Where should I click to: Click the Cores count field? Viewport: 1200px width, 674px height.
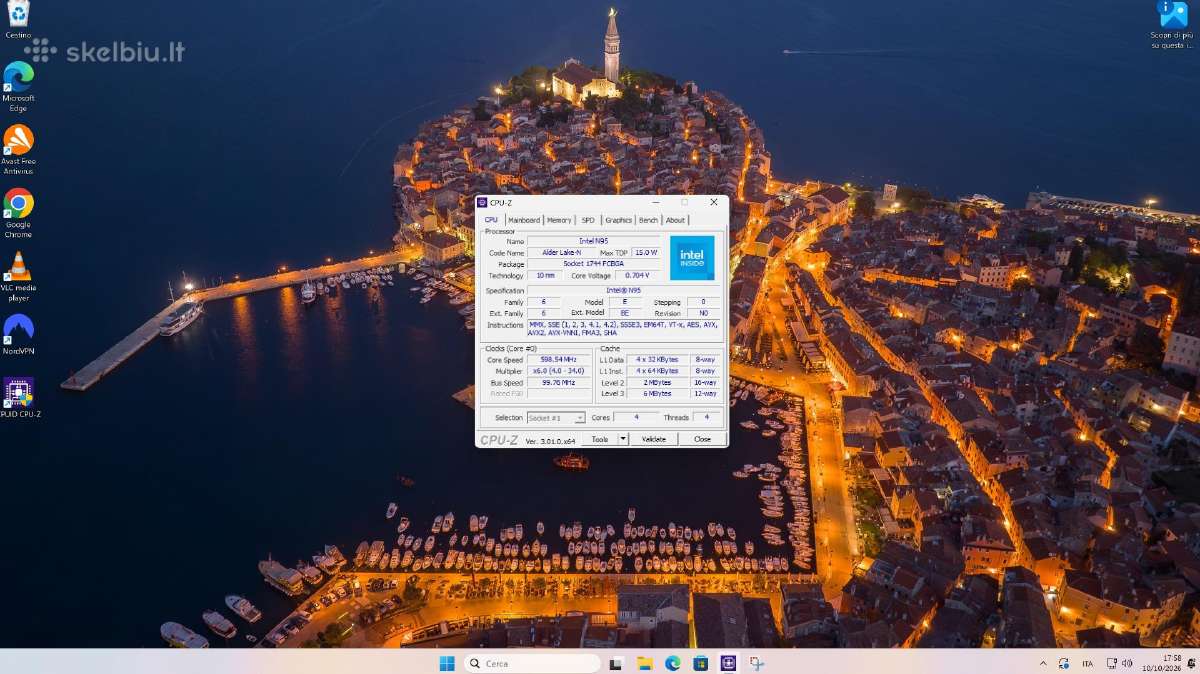point(636,417)
